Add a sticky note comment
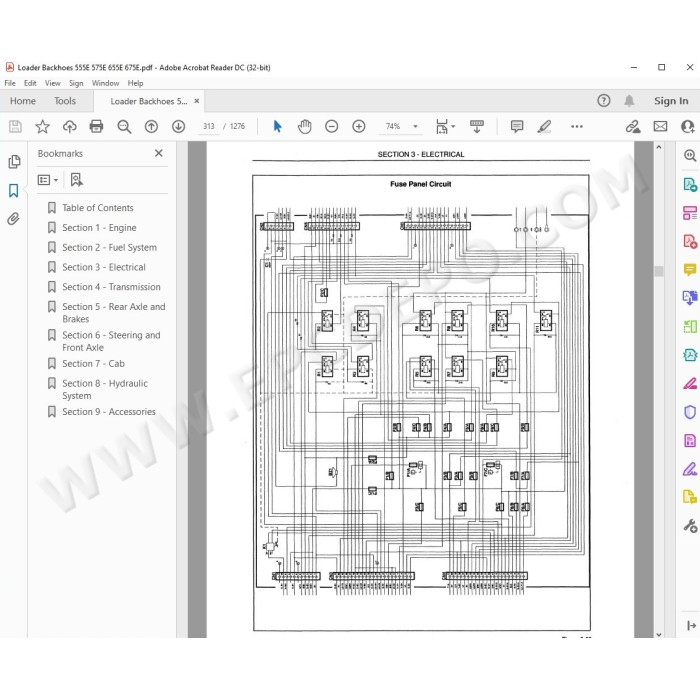Screen dimensions: 700x700 517,127
